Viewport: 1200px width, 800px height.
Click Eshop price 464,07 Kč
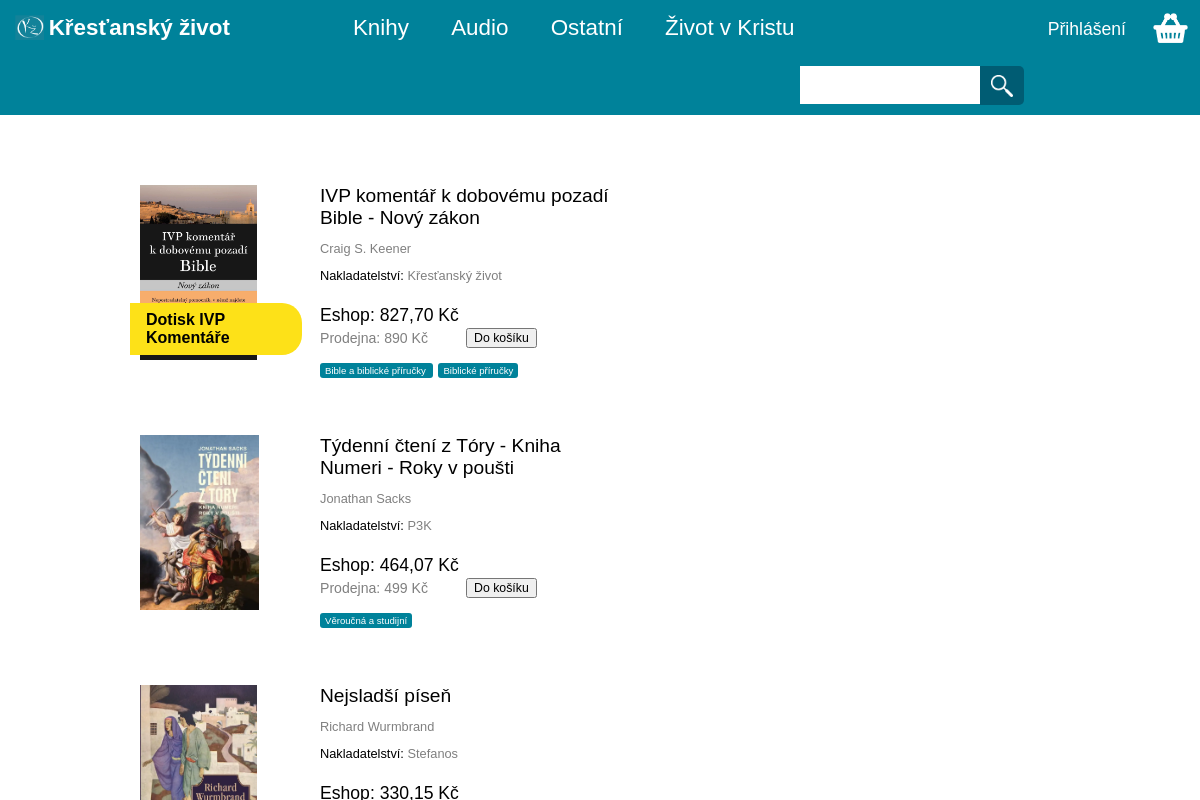coord(389,565)
